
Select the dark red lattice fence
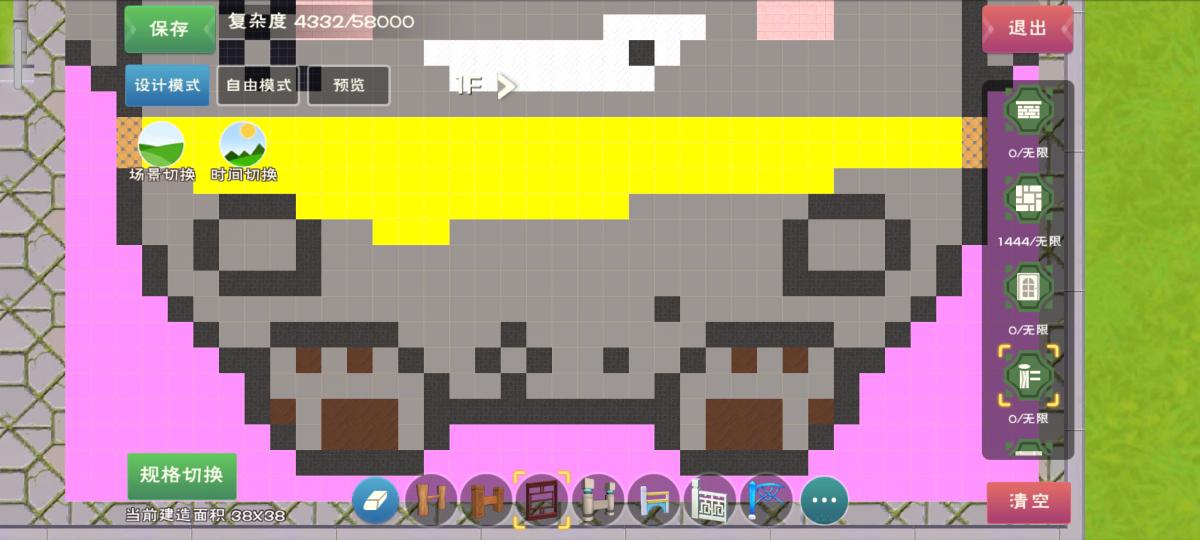(x=543, y=500)
